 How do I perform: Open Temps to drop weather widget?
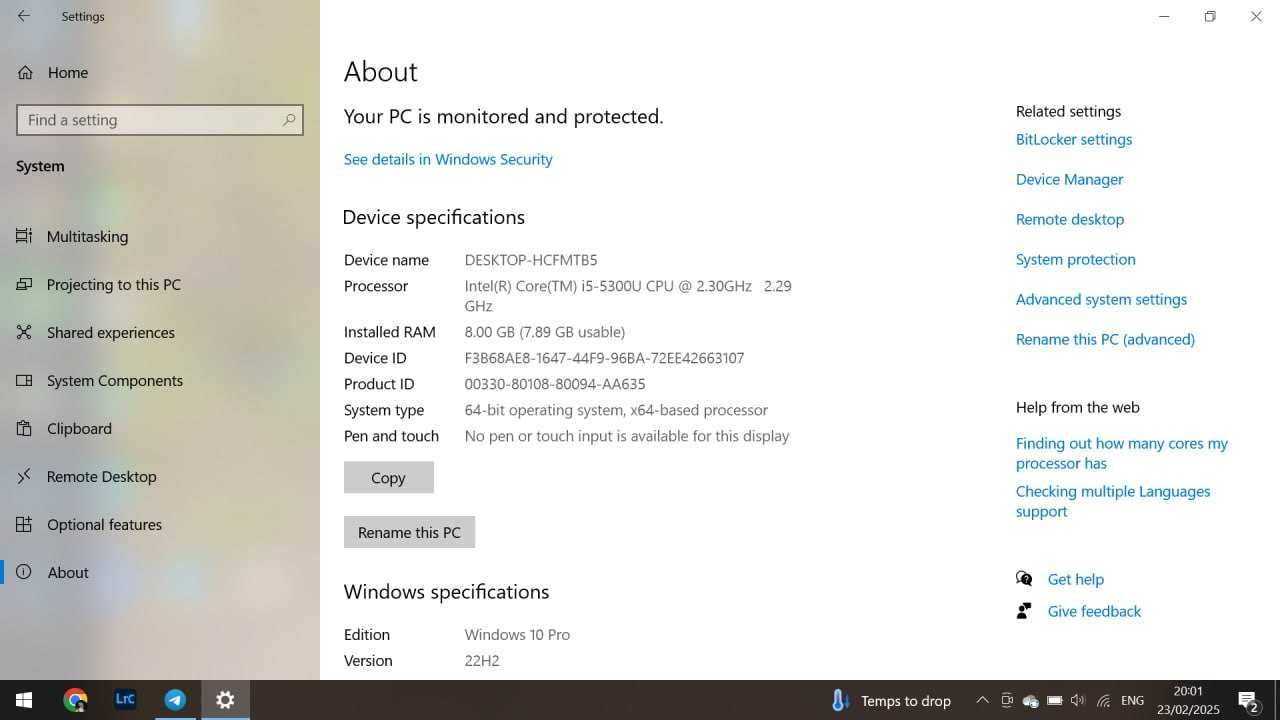[890, 701]
